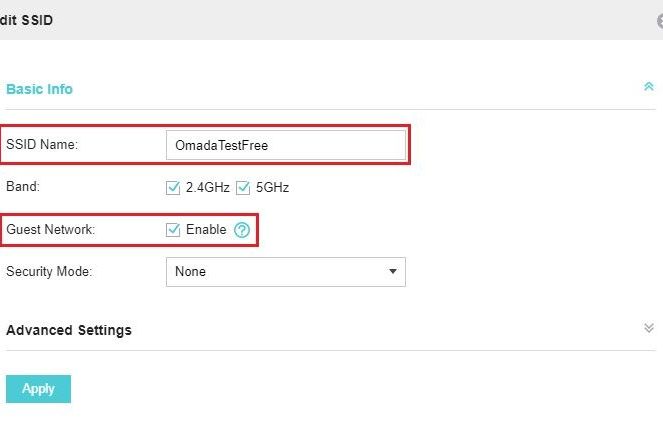Click the SSID Name label
The height and width of the screenshot is (442, 663).
(x=42, y=144)
